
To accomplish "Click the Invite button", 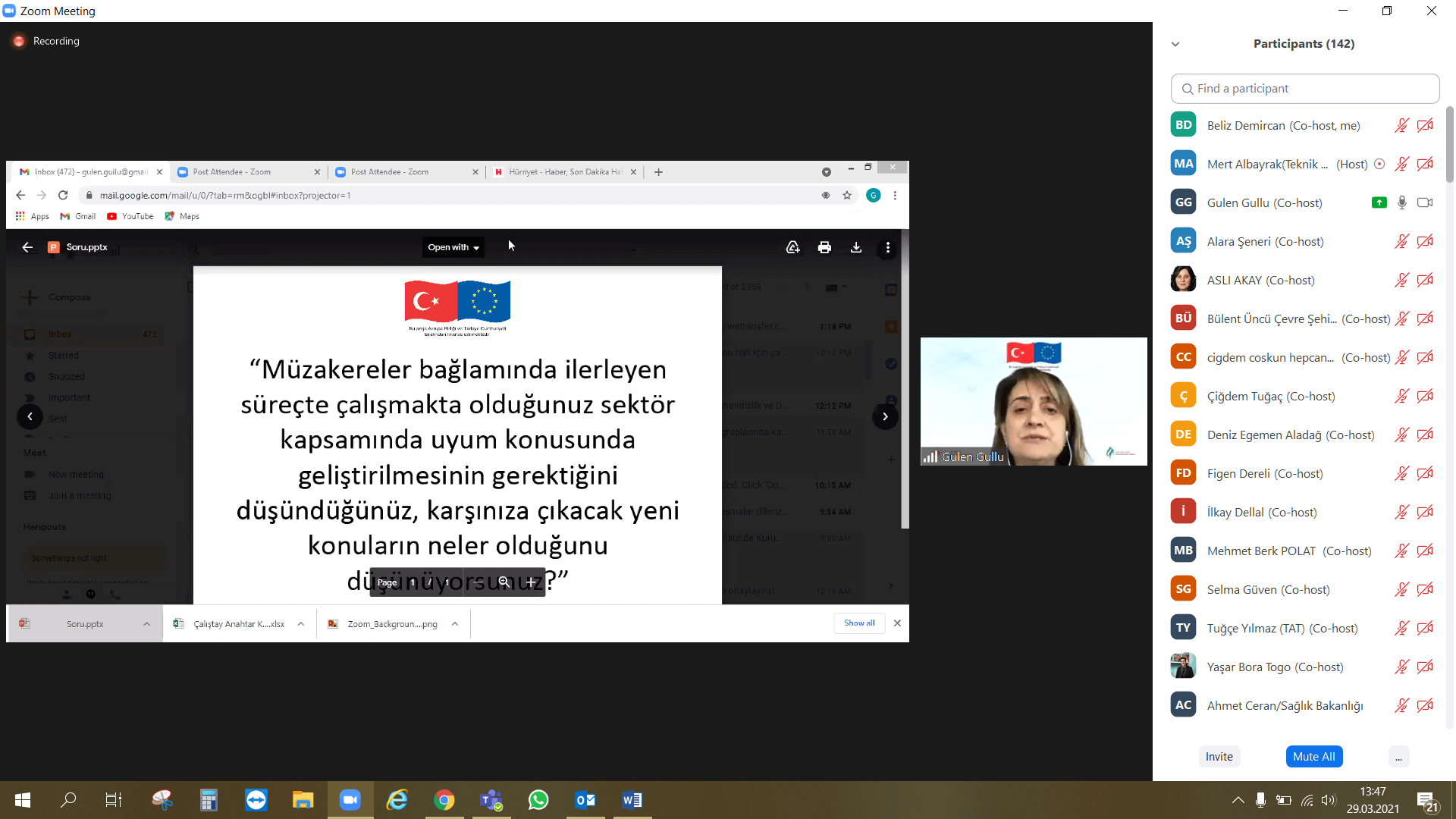I will pyautogui.click(x=1219, y=757).
